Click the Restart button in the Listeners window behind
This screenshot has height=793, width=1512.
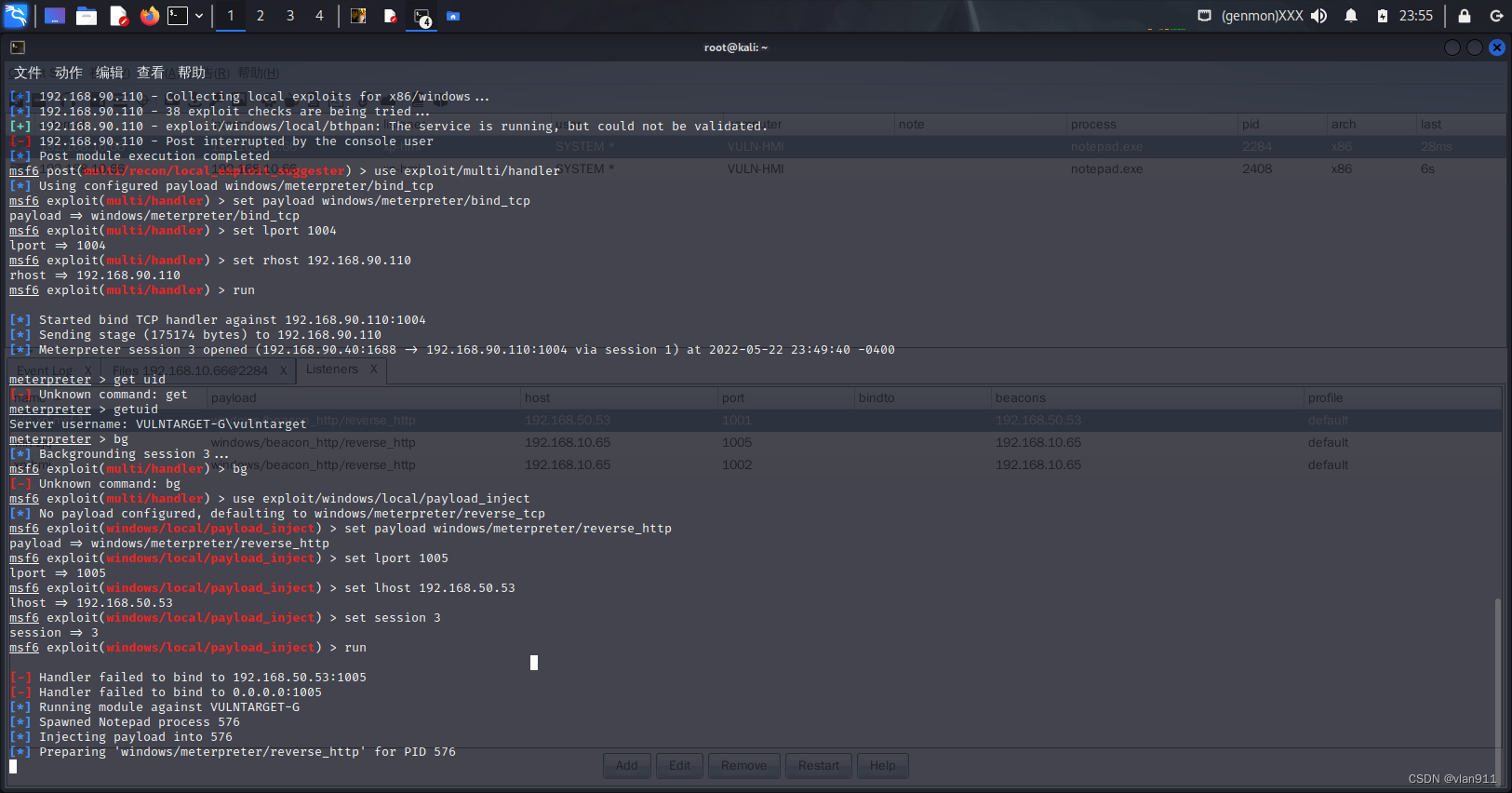click(819, 765)
